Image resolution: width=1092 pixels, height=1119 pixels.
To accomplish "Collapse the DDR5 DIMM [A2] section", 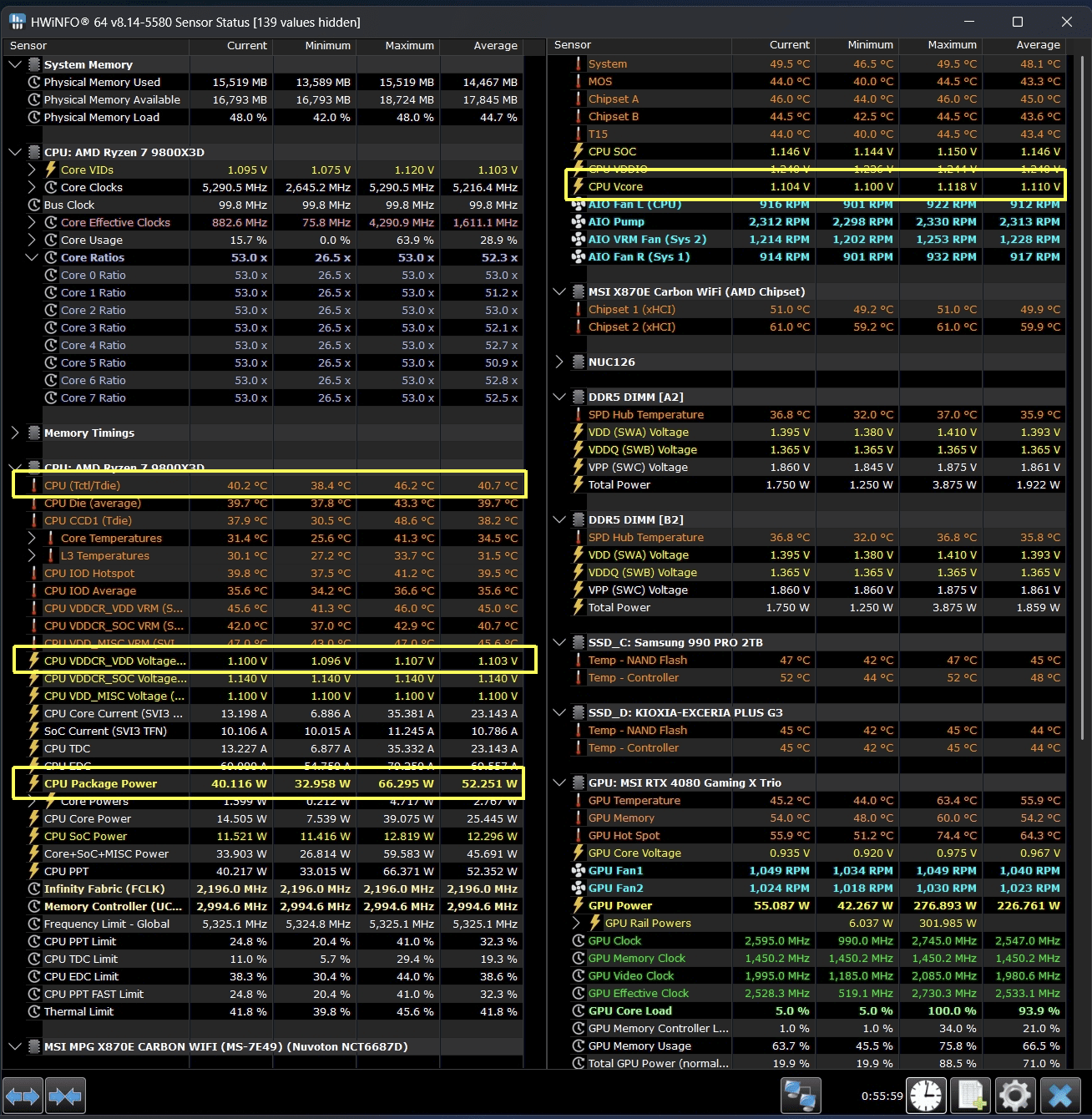I will [559, 397].
